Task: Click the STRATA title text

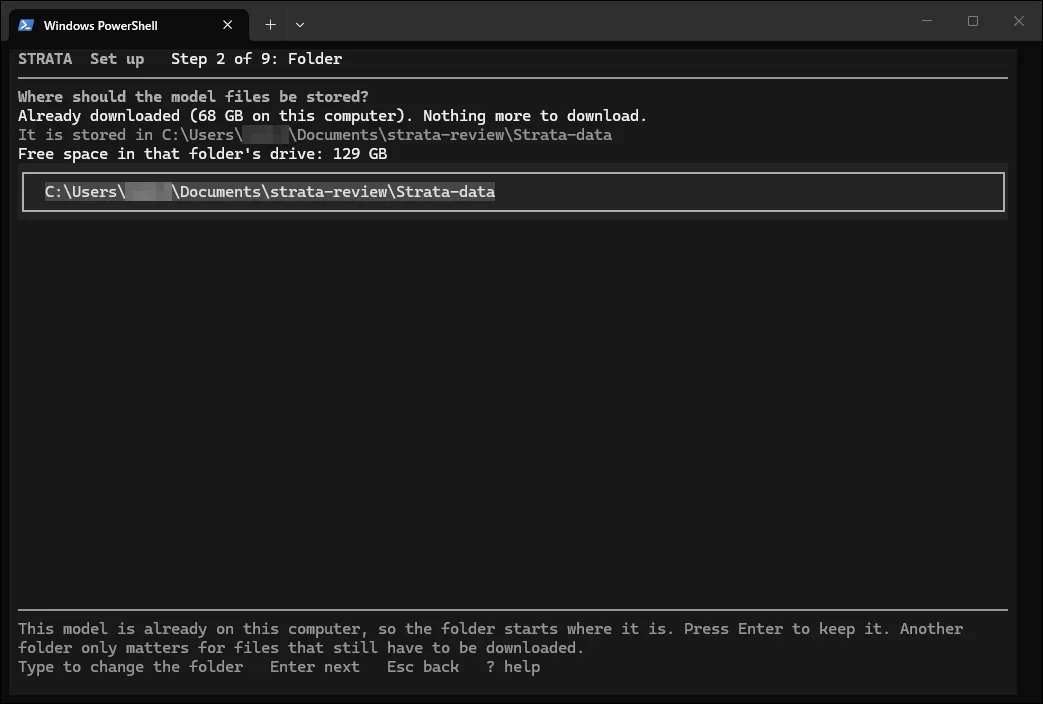Action: click(x=45, y=59)
